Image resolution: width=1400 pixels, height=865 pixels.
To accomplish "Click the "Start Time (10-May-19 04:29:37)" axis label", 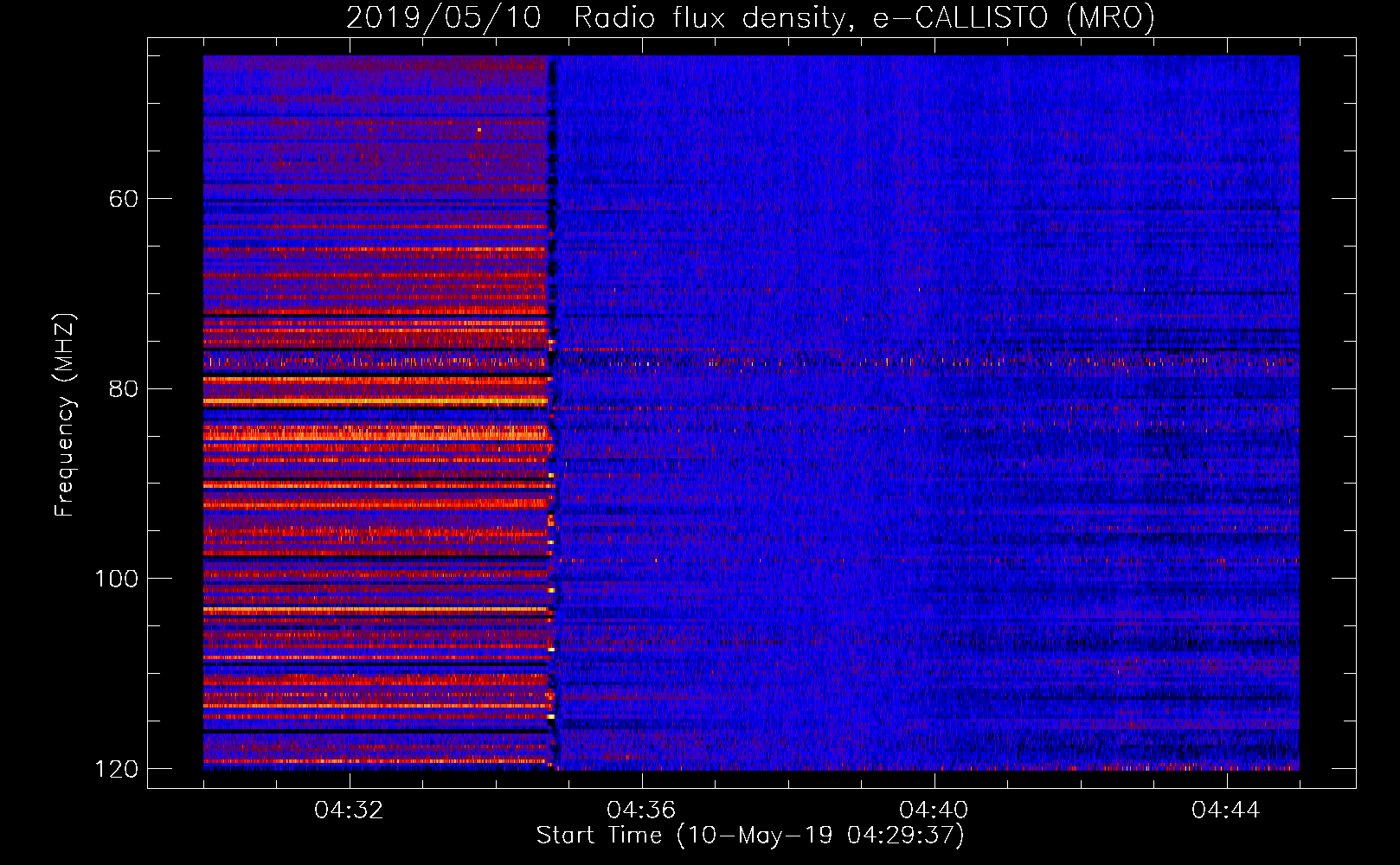I will [x=750, y=836].
